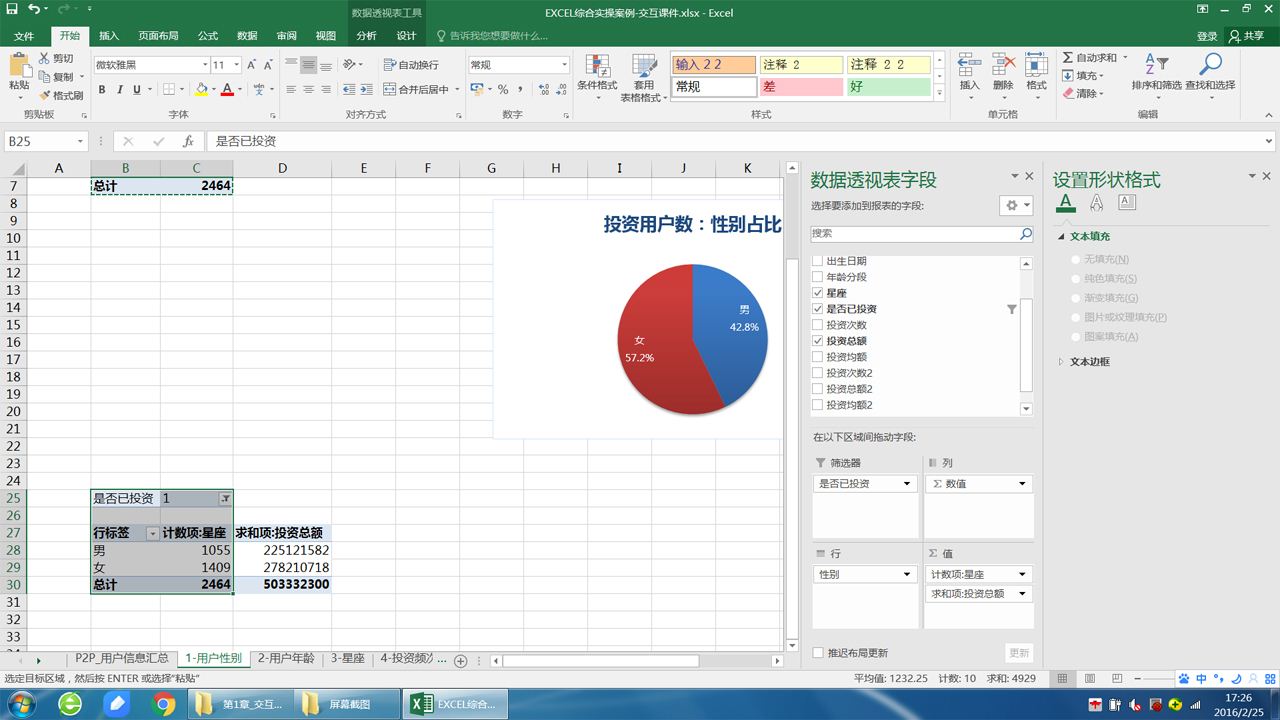Viewport: 1280px width, 720px height.
Task: Click AutoSum (自动求和) sigma icon
Action: 1068,58
